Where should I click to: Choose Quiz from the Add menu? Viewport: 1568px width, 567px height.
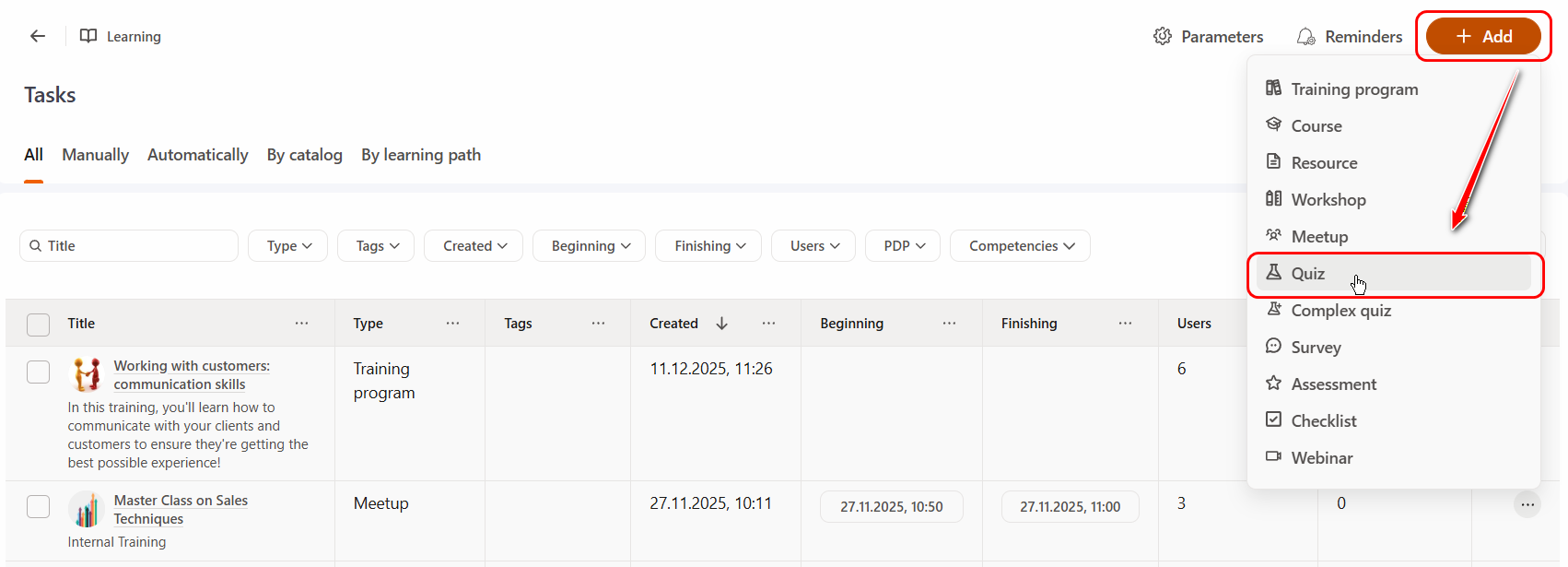click(x=1308, y=273)
